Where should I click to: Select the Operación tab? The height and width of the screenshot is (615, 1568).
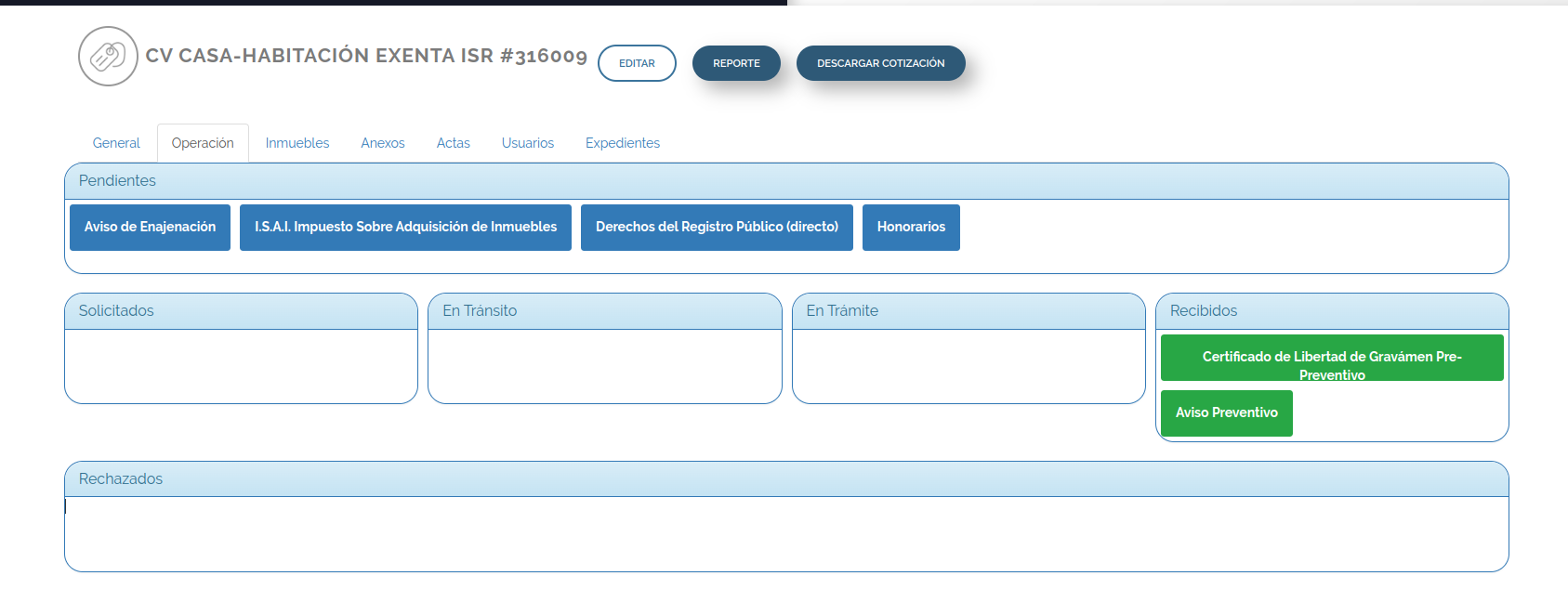[203, 143]
